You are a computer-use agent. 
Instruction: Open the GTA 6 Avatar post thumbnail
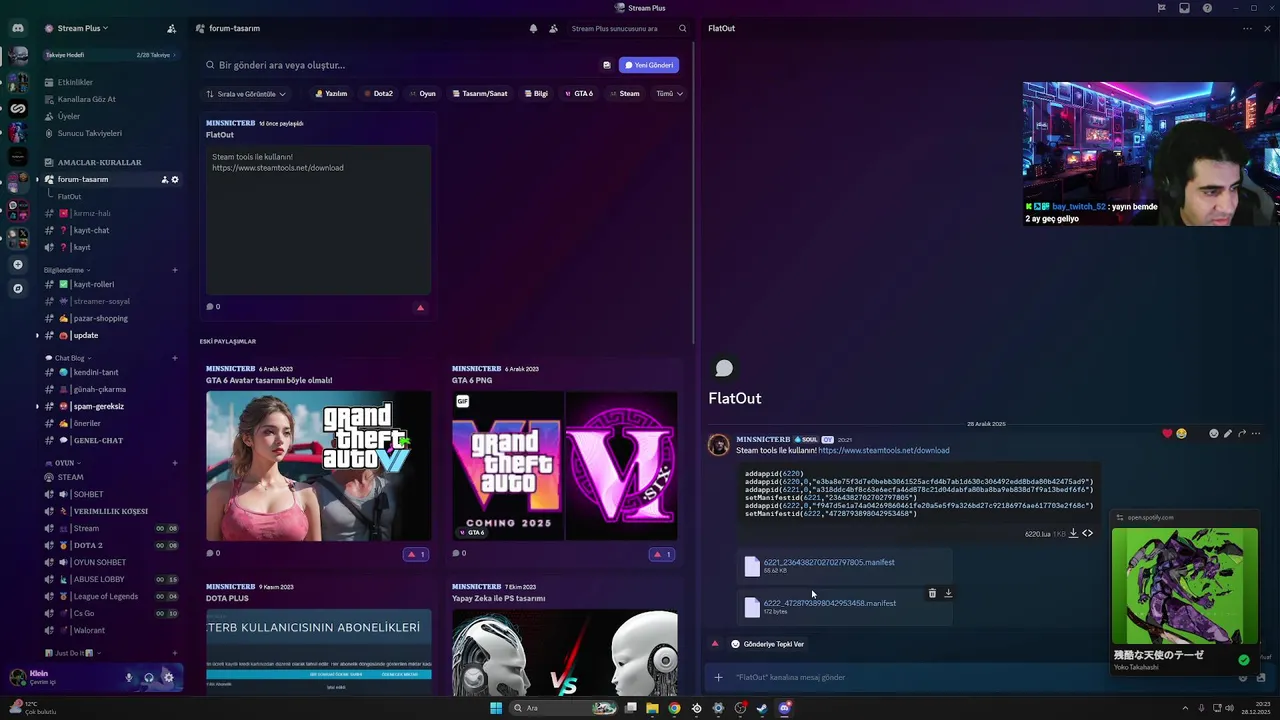[319, 466]
